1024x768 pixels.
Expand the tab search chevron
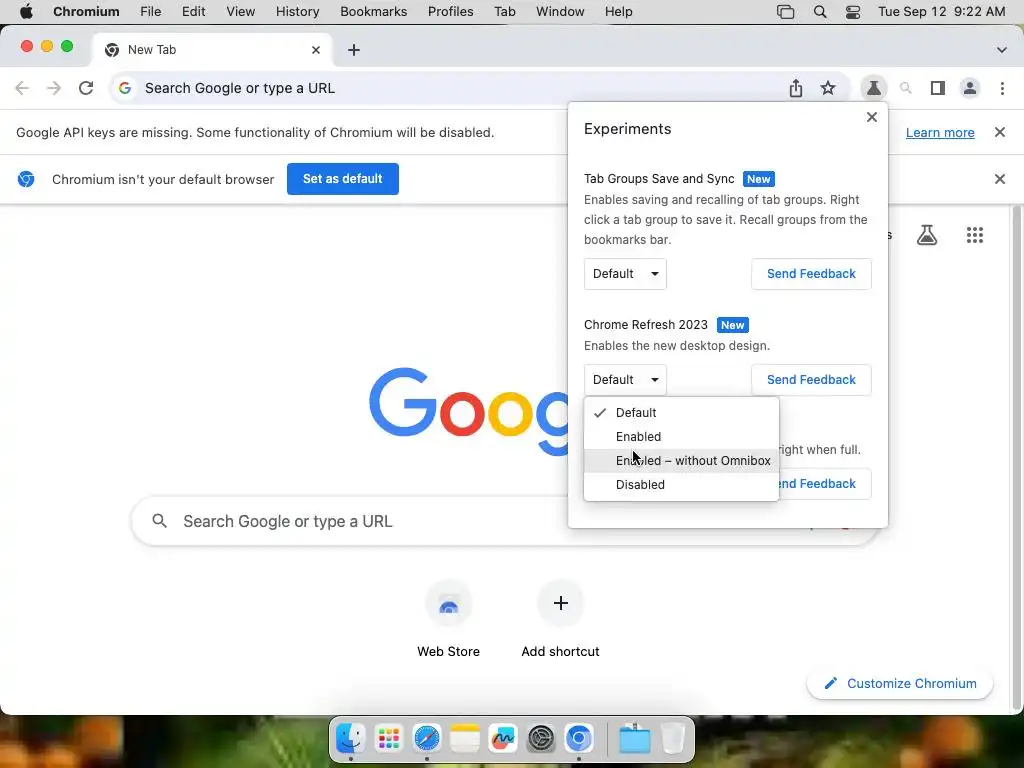(1002, 50)
